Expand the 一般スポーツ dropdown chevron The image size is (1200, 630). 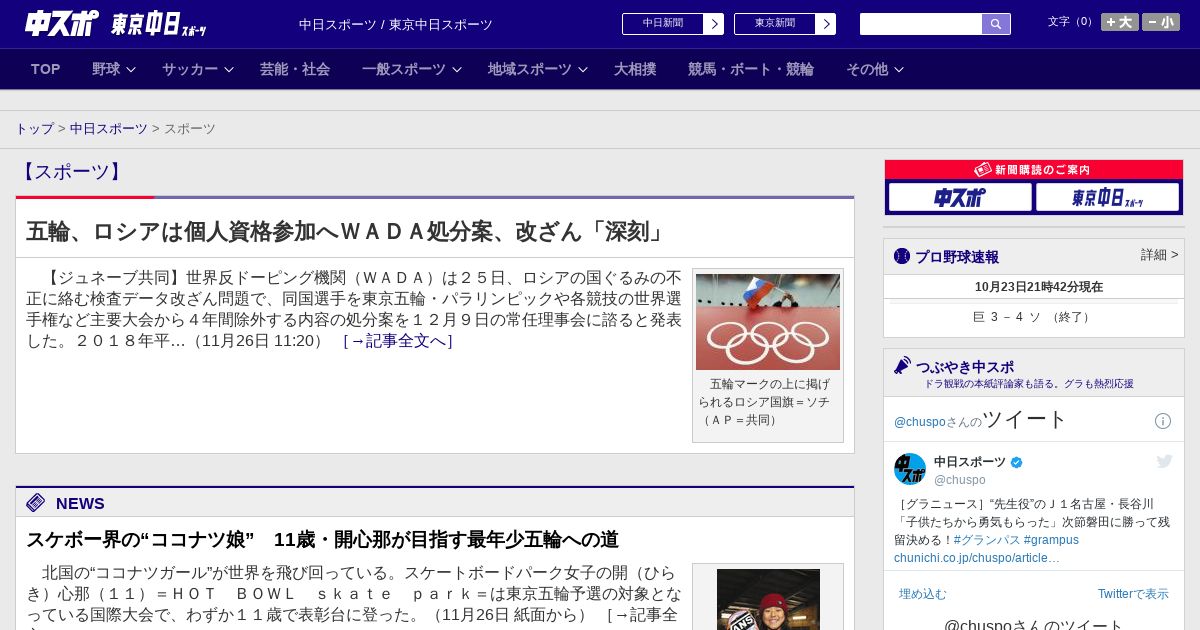(x=457, y=70)
